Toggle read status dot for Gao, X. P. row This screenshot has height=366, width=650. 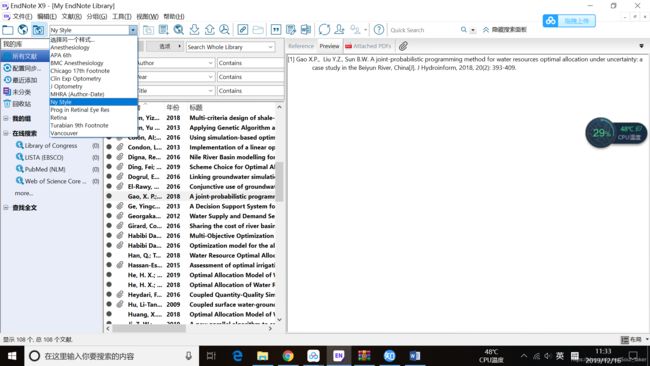[x=109, y=196]
